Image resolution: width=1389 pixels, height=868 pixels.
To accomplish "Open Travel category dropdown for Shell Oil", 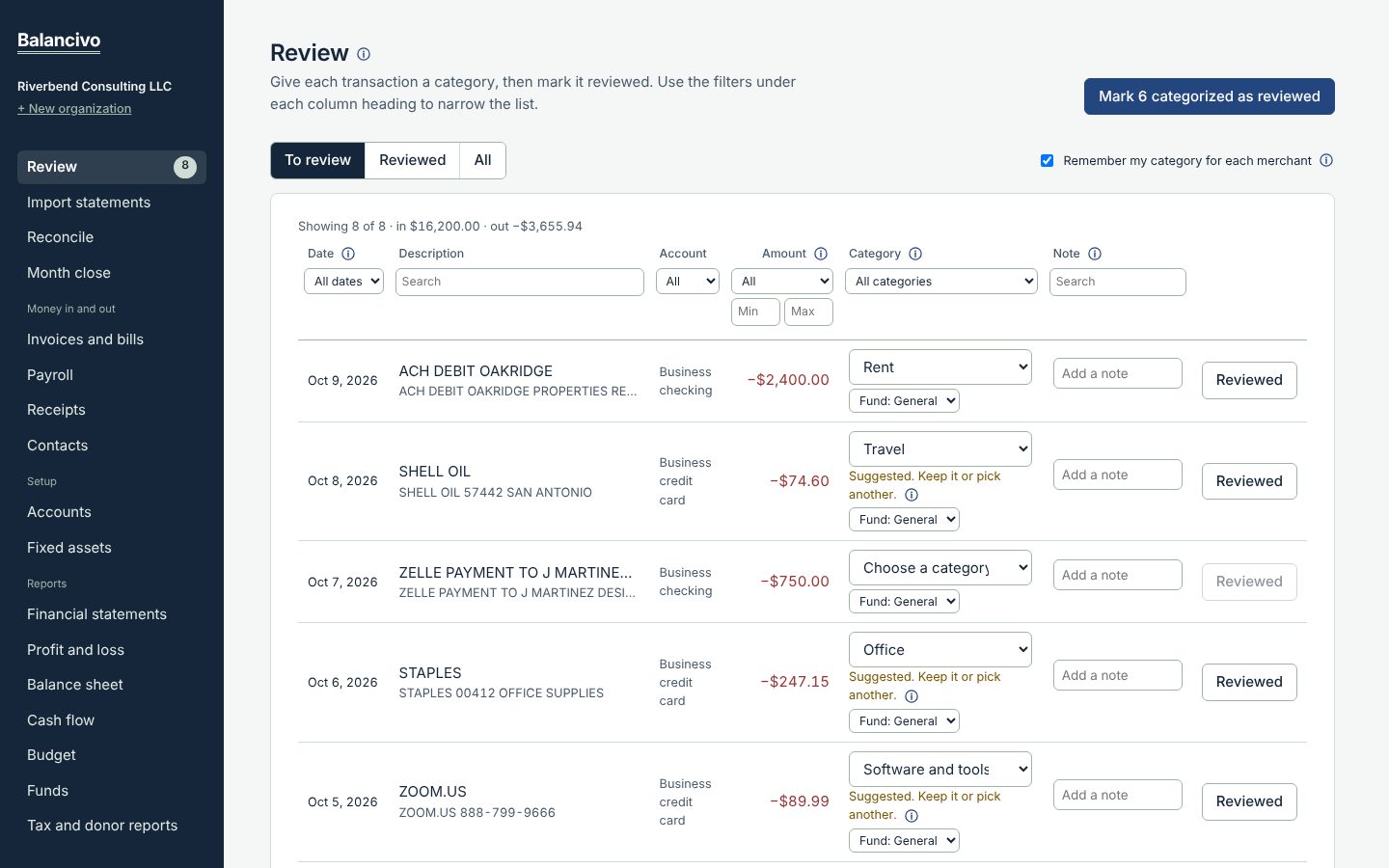I will (940, 449).
